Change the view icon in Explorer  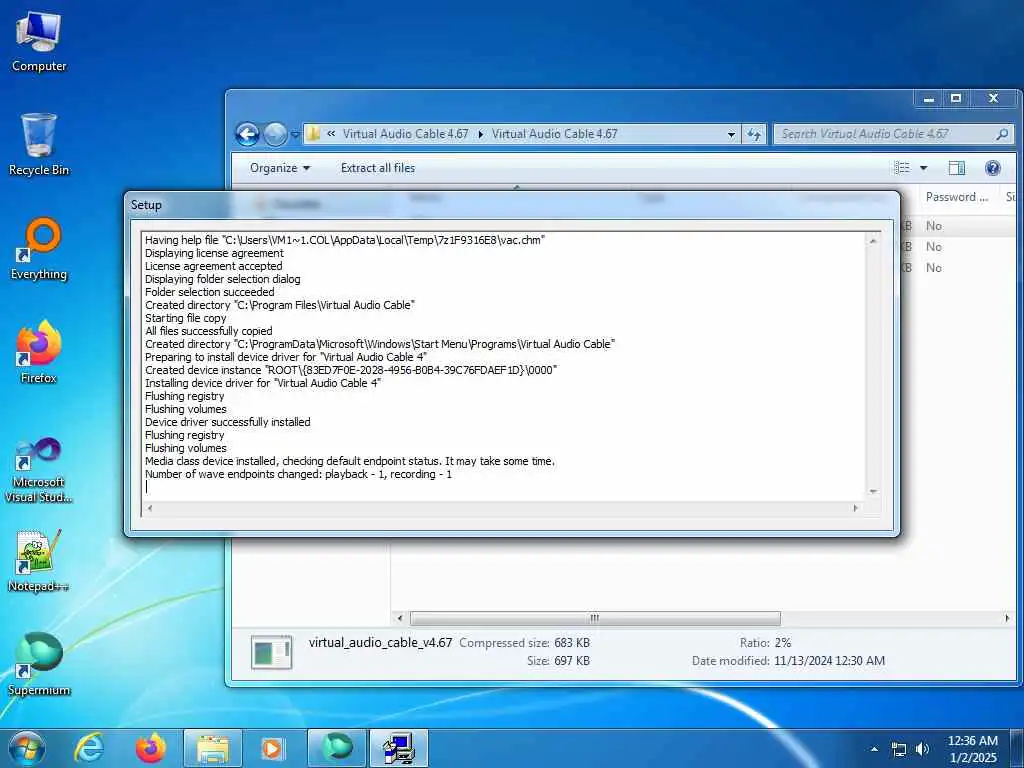tap(902, 168)
